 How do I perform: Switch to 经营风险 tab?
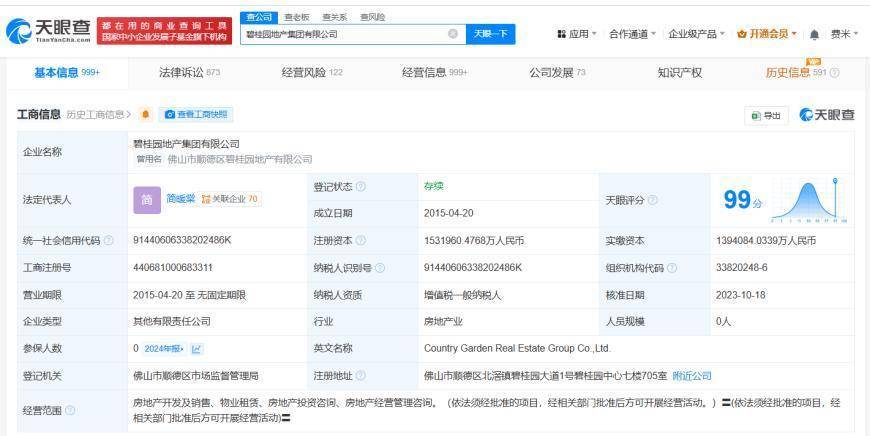[x=312, y=73]
